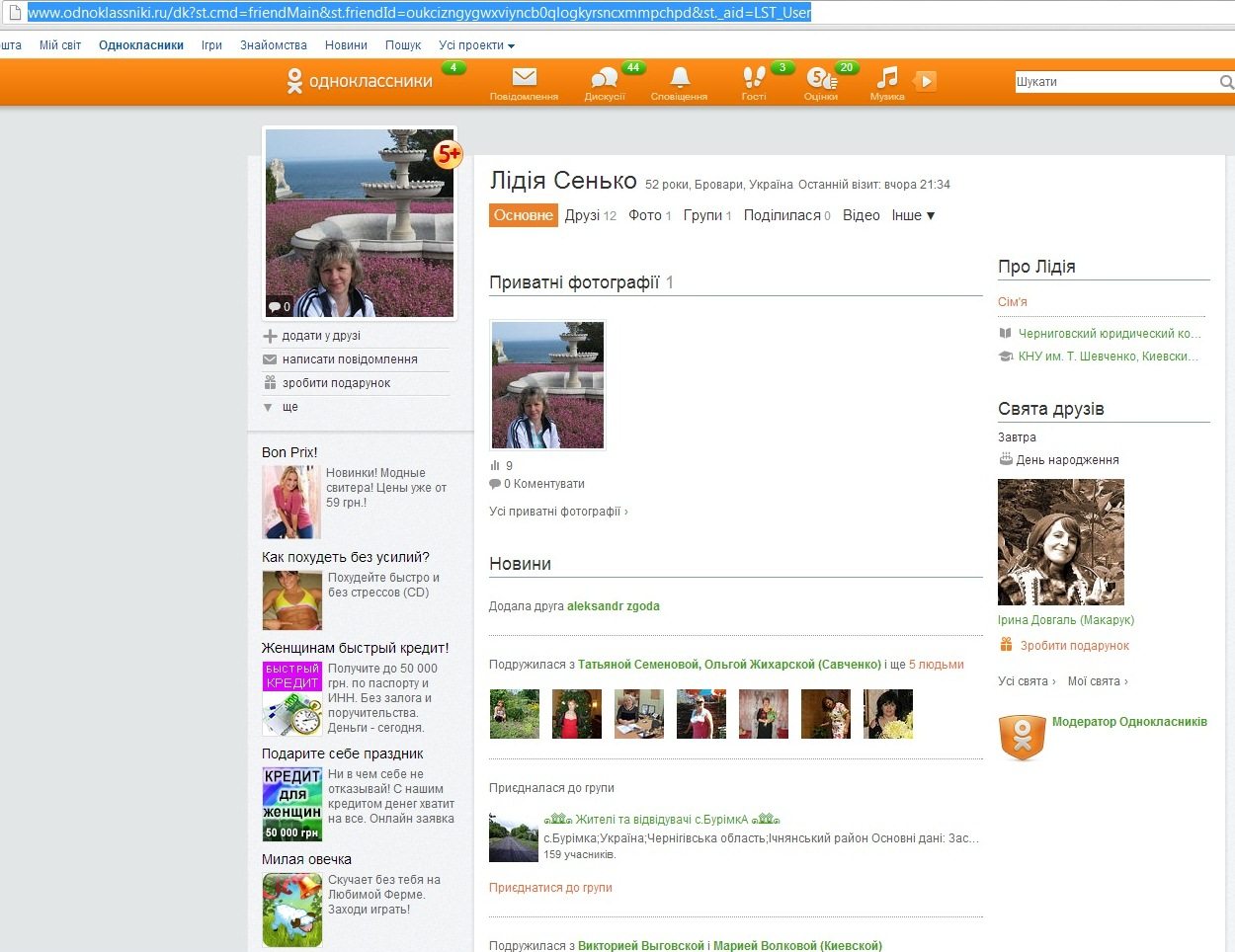1235x952 pixels.
Task: Click the orange Зробити подарунок link
Action: (x=1075, y=646)
